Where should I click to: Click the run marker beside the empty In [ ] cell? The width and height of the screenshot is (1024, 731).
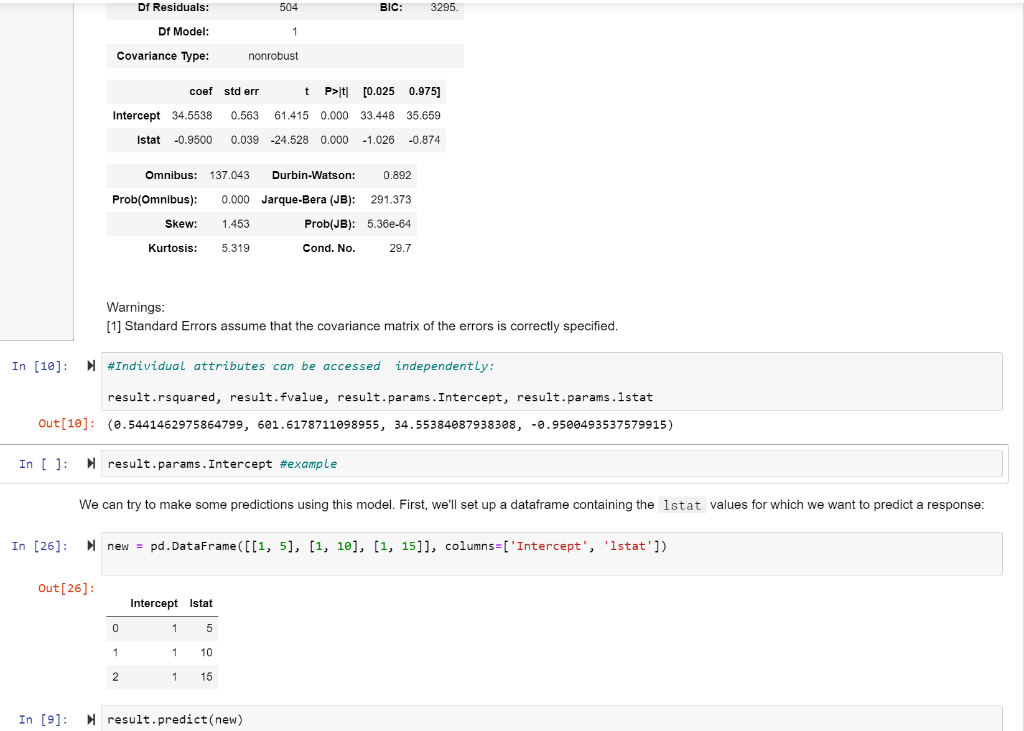coord(89,463)
